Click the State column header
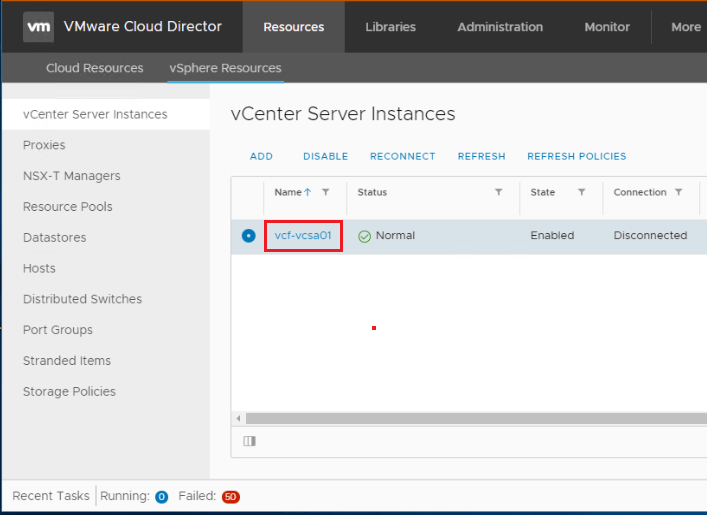707x515 pixels. 542,192
